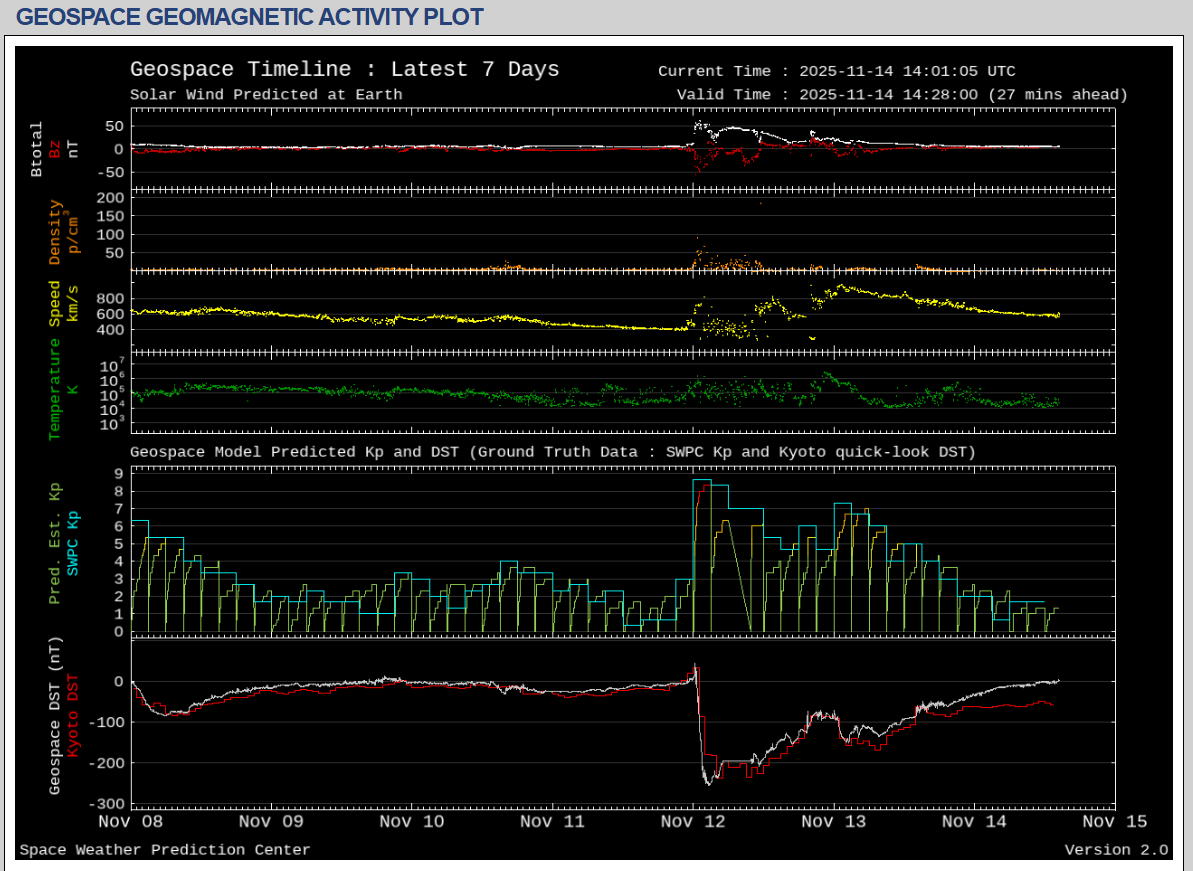This screenshot has height=871, width=1193.
Task: Select the Solar Wind Predicted at Earth label
Action: tap(266, 95)
